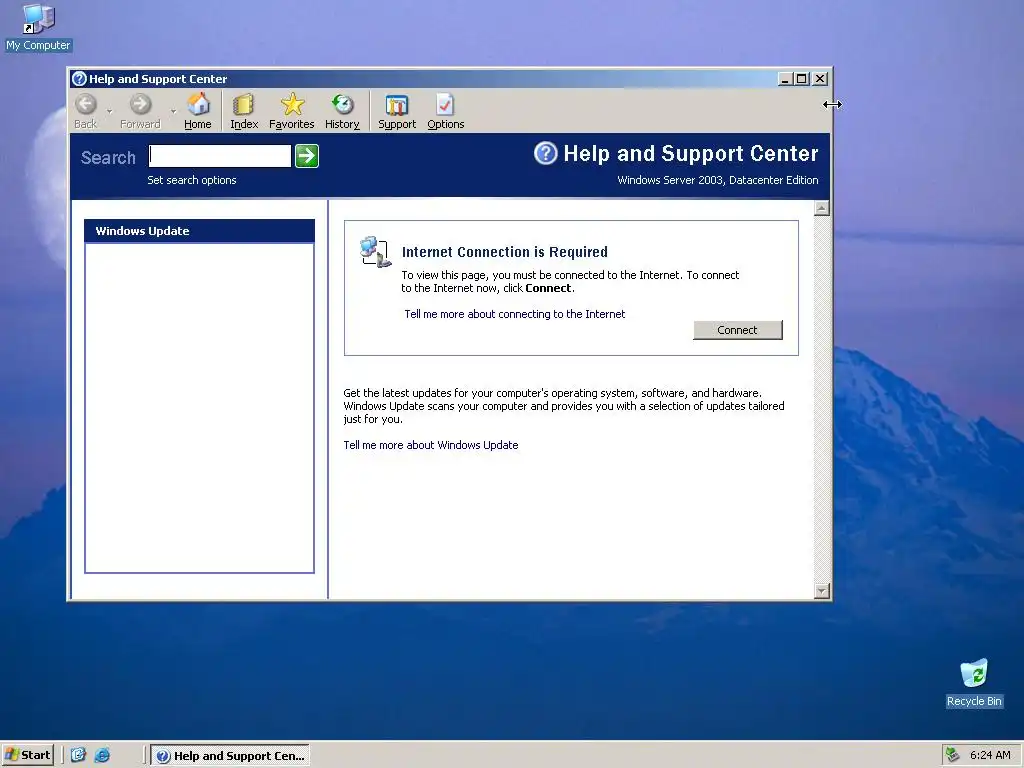Expand the Forward history dropdown arrow
Viewport: 1024px width, 768px height.
pyautogui.click(x=173, y=111)
